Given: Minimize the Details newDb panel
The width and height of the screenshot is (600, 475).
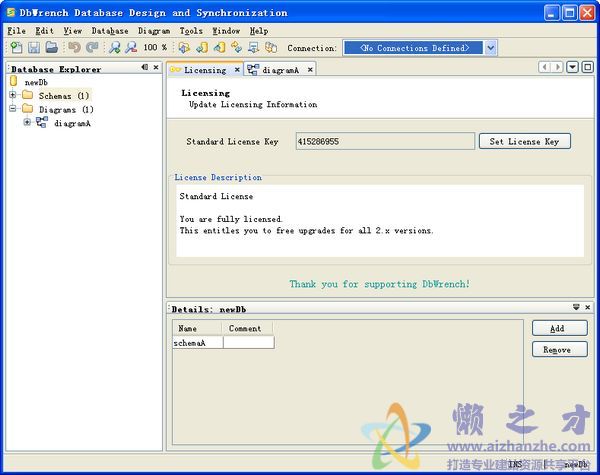Looking at the screenshot, I should tap(576, 307).
